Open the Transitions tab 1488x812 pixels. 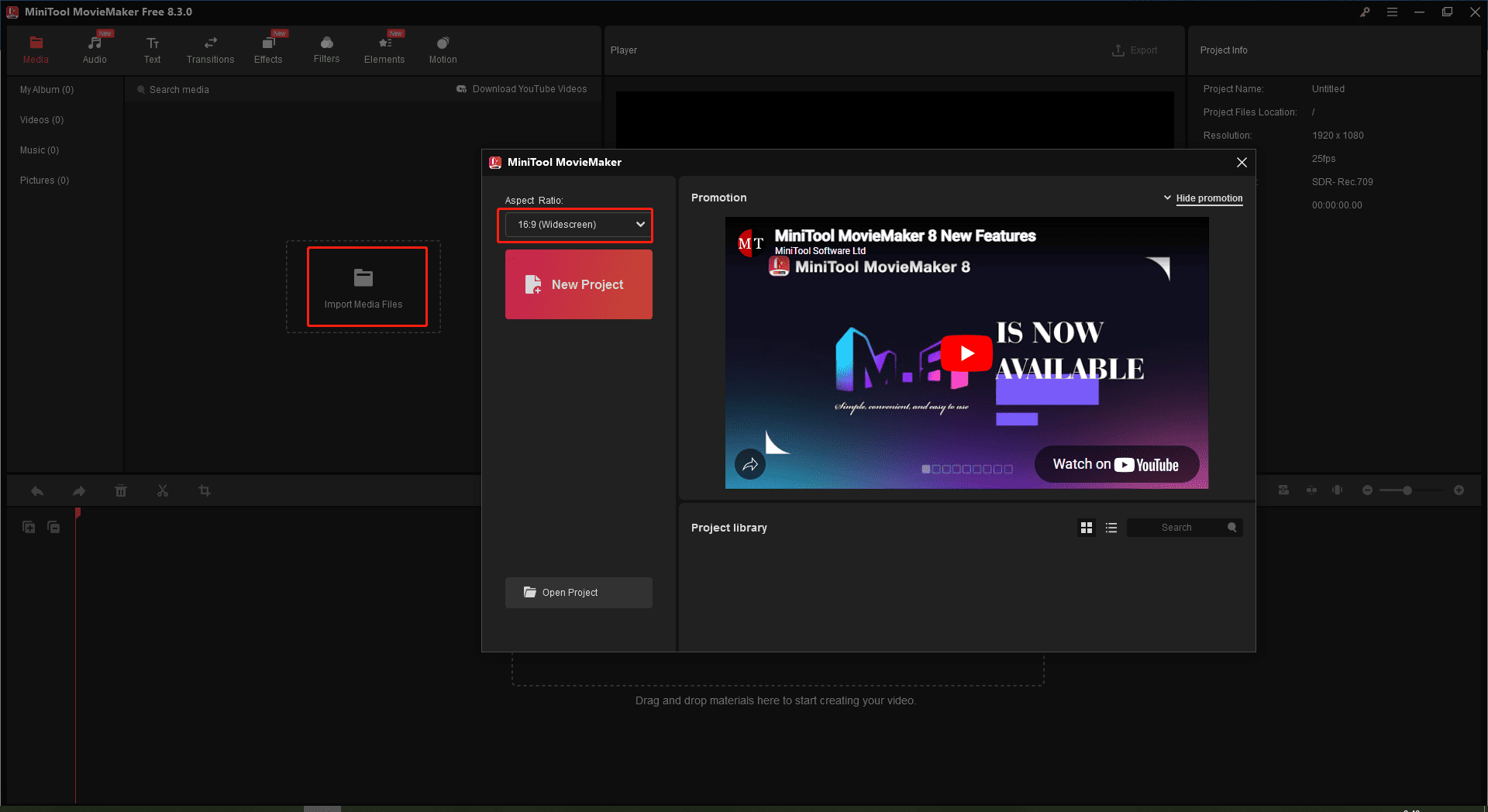point(210,50)
